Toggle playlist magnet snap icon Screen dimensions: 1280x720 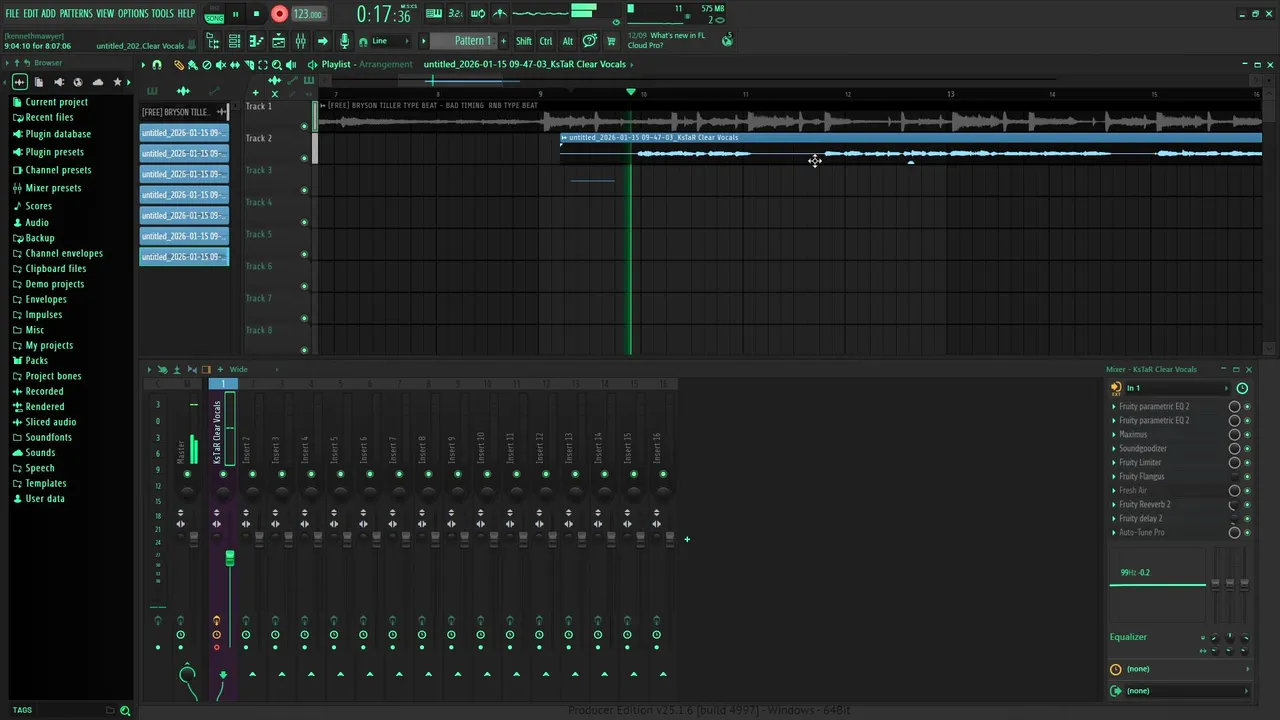point(157,64)
